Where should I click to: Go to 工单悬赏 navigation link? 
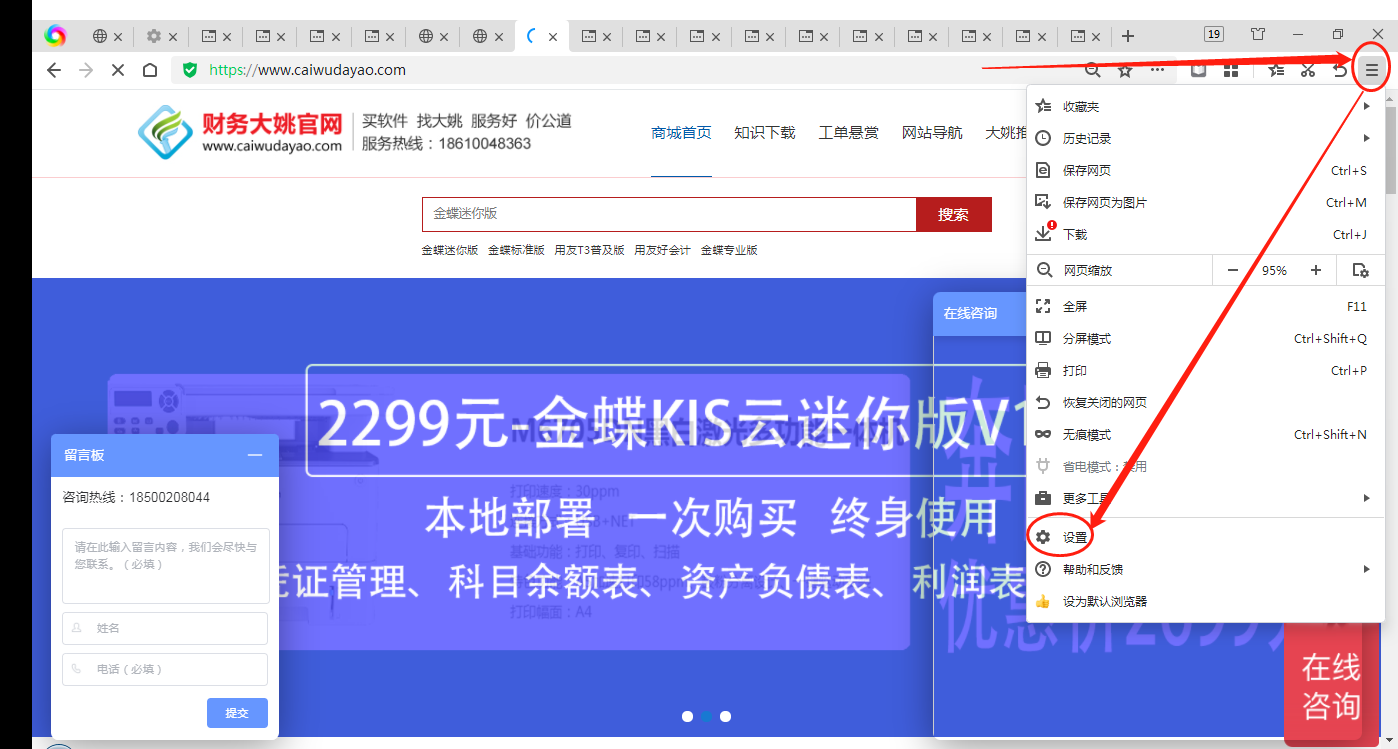[849, 132]
